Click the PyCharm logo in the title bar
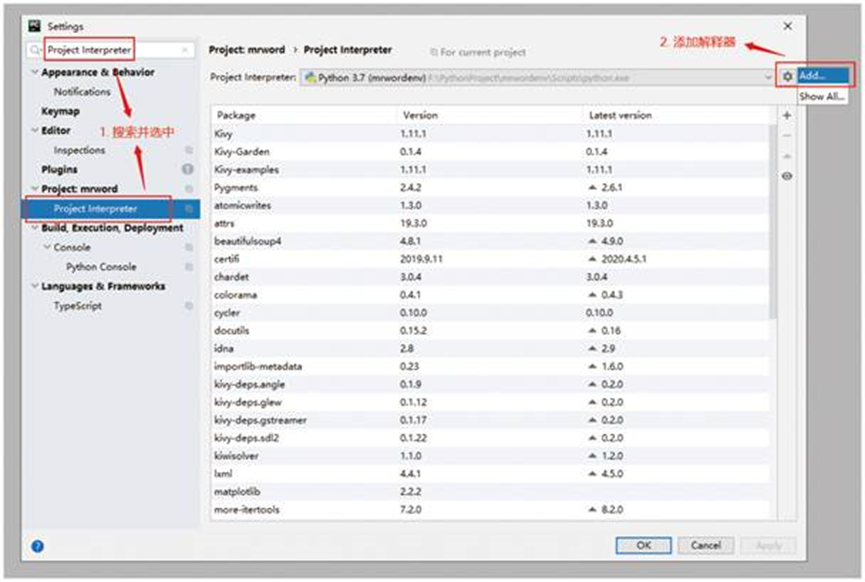Screen dimensions: 865x582 [x=35, y=26]
